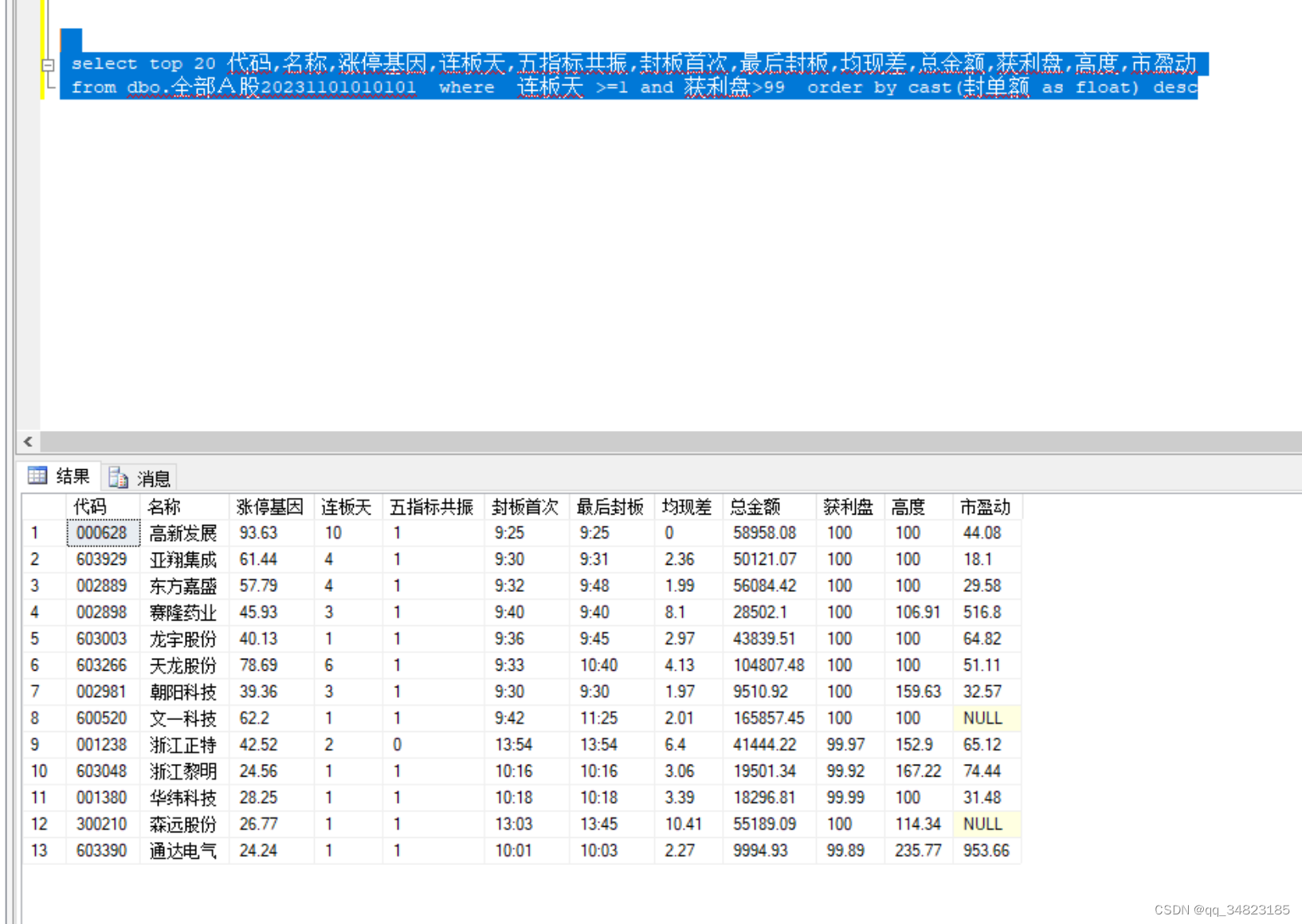This screenshot has height=924, width=1302.
Task: Select the 最后封板 column header
Action: tap(612, 507)
